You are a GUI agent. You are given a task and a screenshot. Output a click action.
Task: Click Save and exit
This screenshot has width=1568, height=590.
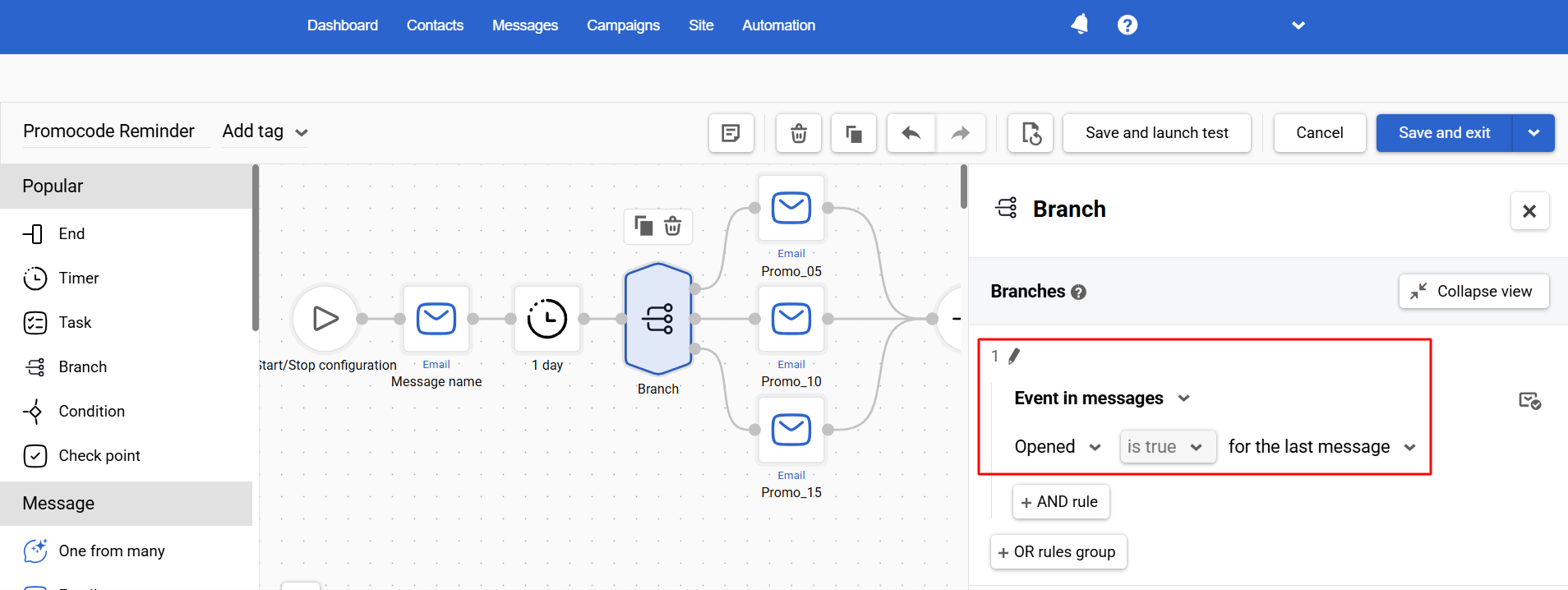(x=1444, y=133)
